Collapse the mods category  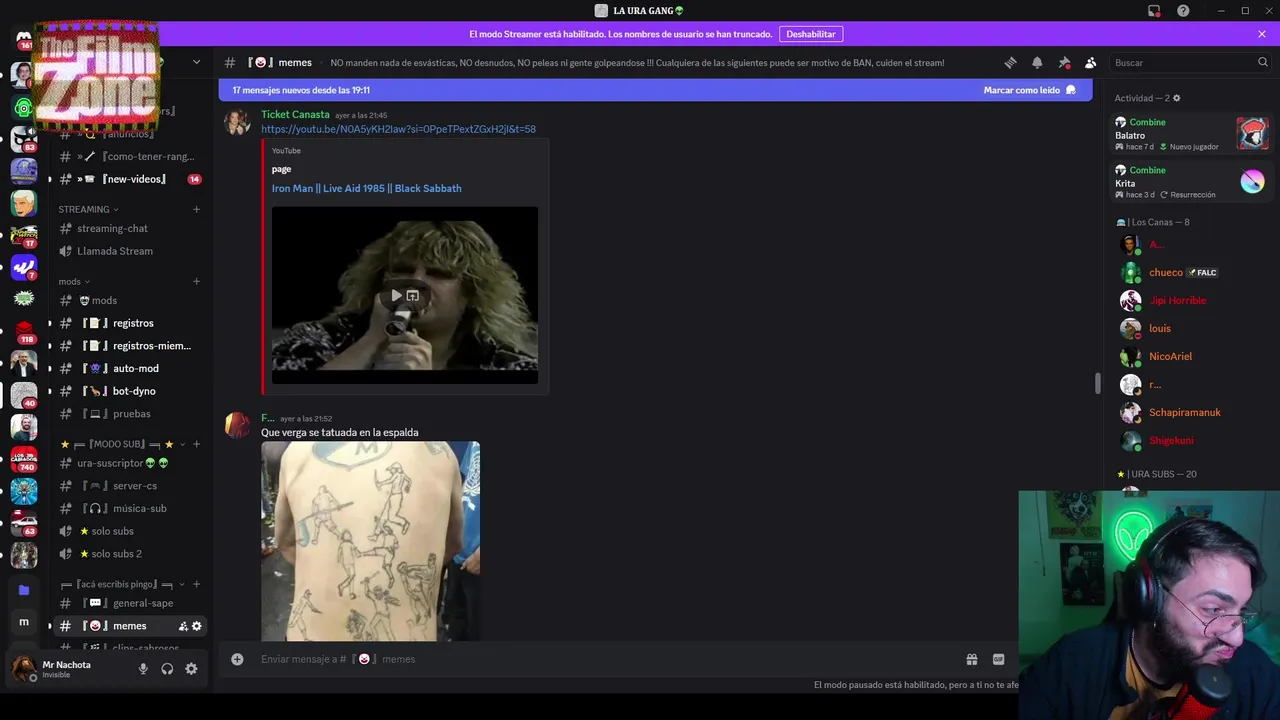tap(74, 281)
